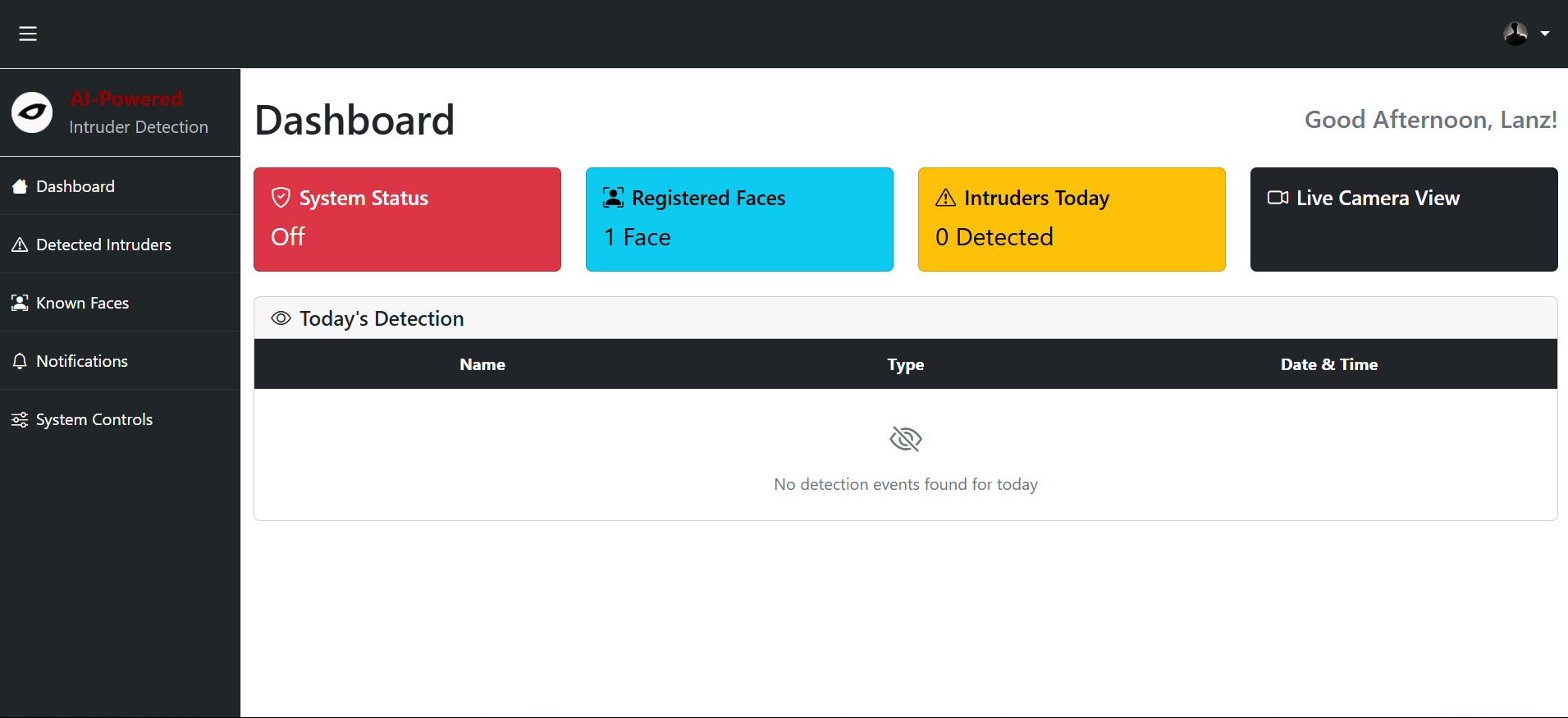Screen dimensions: 1568x718
Task: Click the Date & Time column header
Action: point(1329,364)
